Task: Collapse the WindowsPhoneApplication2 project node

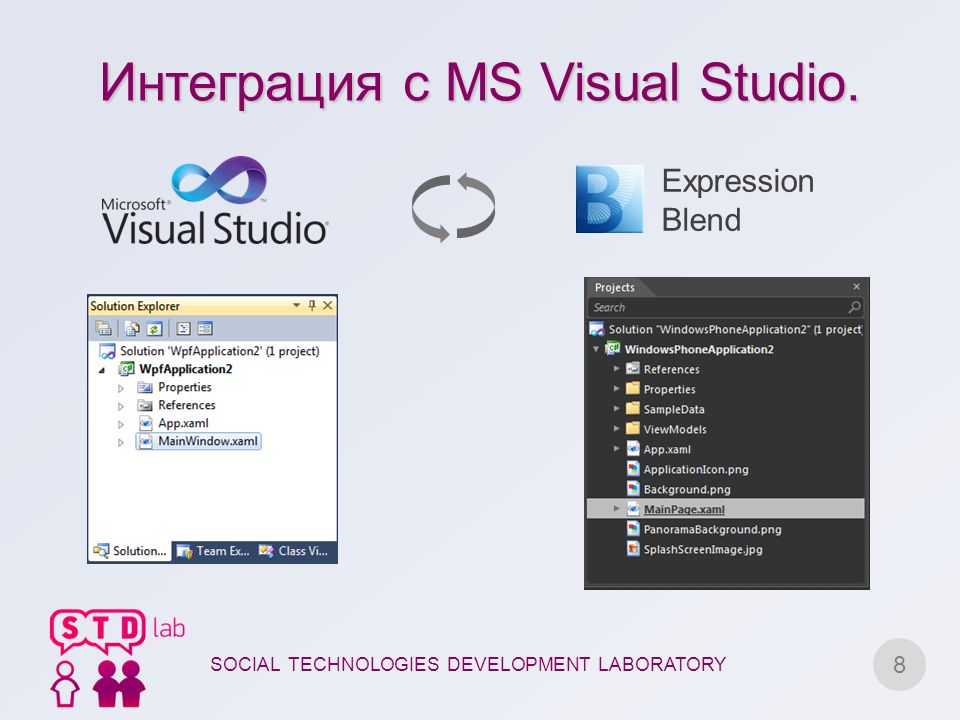Action: click(596, 350)
